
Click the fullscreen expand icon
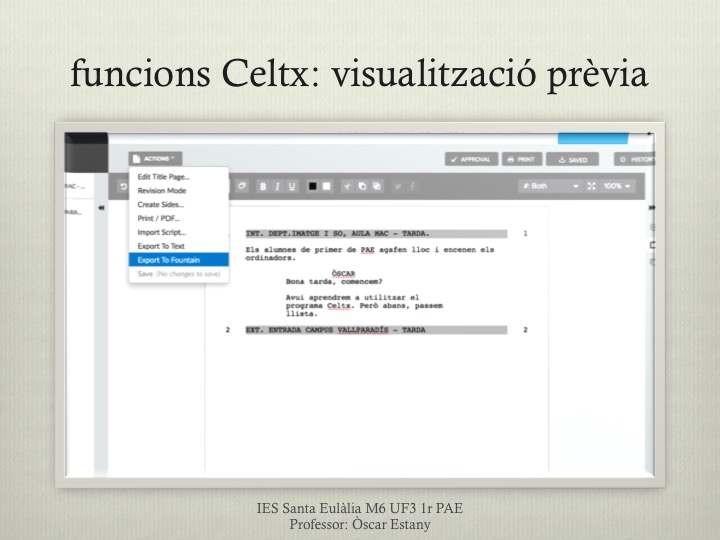tap(589, 186)
